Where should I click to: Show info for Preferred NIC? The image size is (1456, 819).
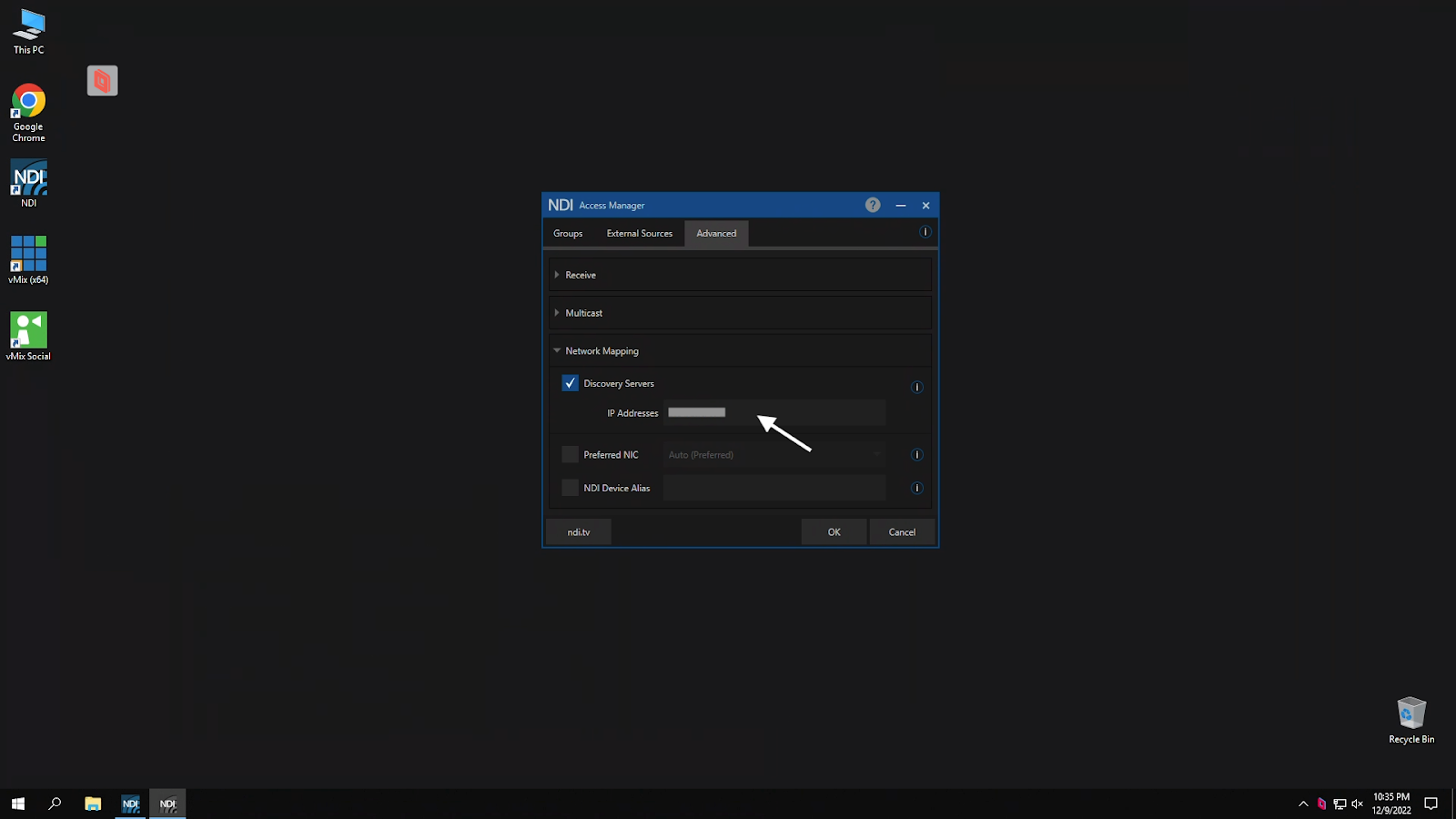click(916, 454)
